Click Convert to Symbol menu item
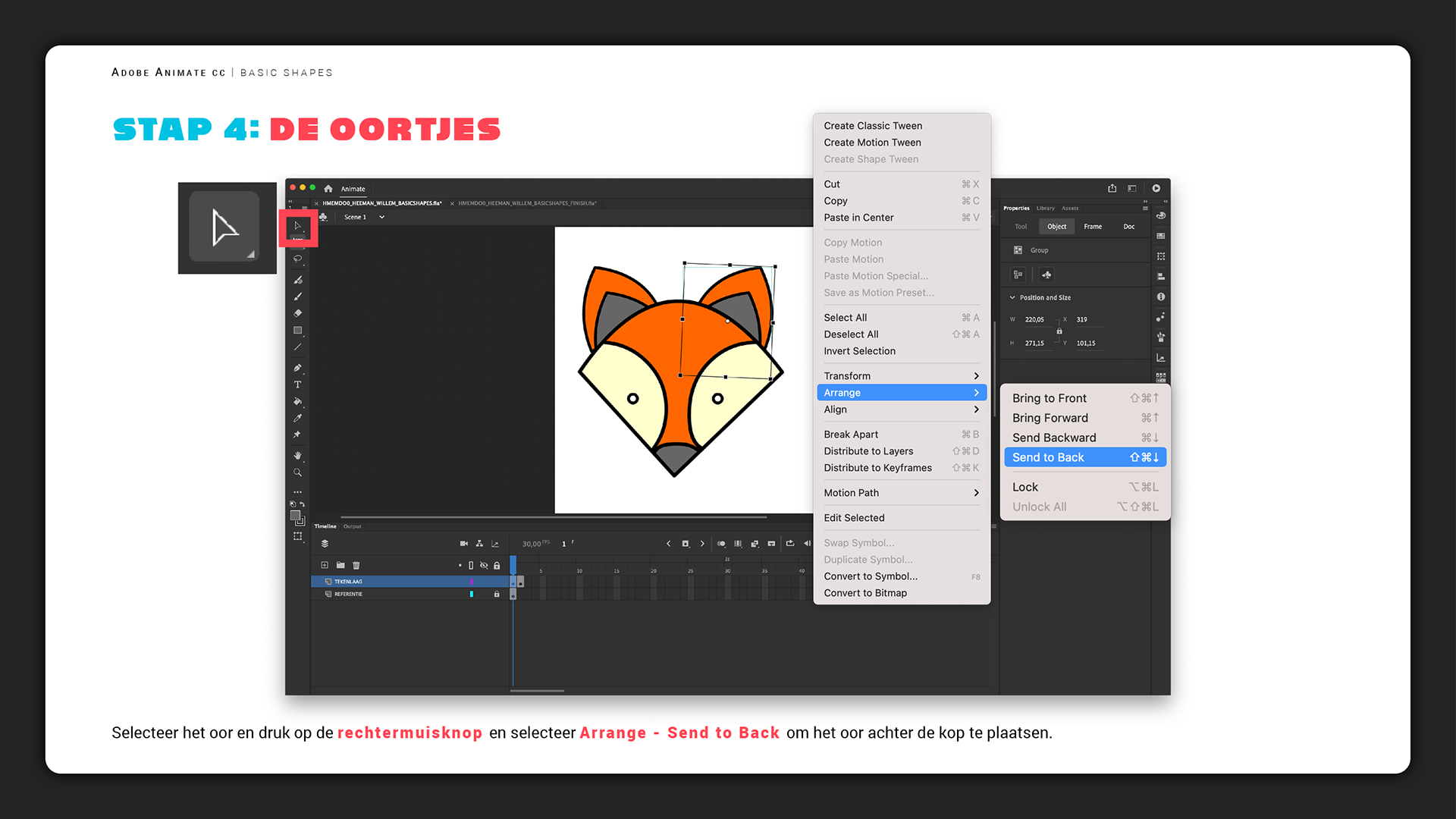This screenshot has height=819, width=1456. (871, 576)
